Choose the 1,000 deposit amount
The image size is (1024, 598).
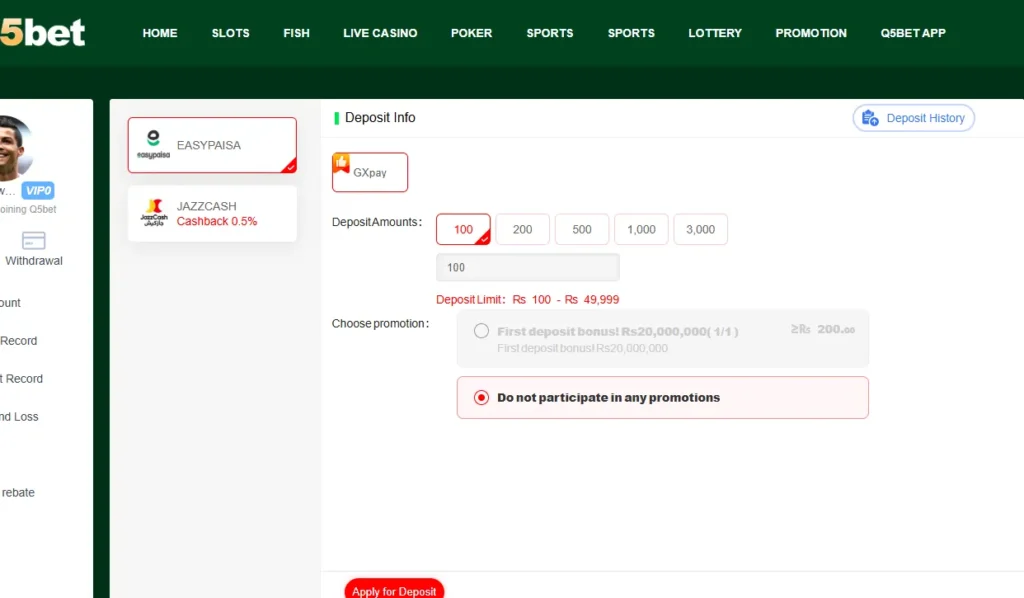coord(641,229)
